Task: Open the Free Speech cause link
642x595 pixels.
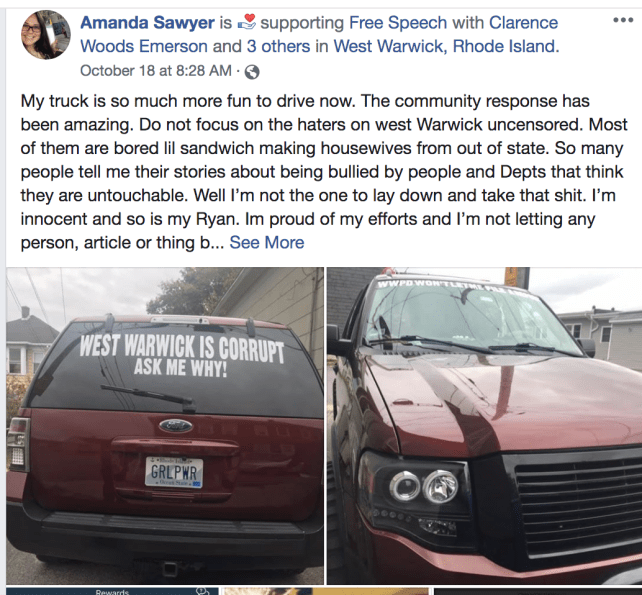Action: (398, 23)
